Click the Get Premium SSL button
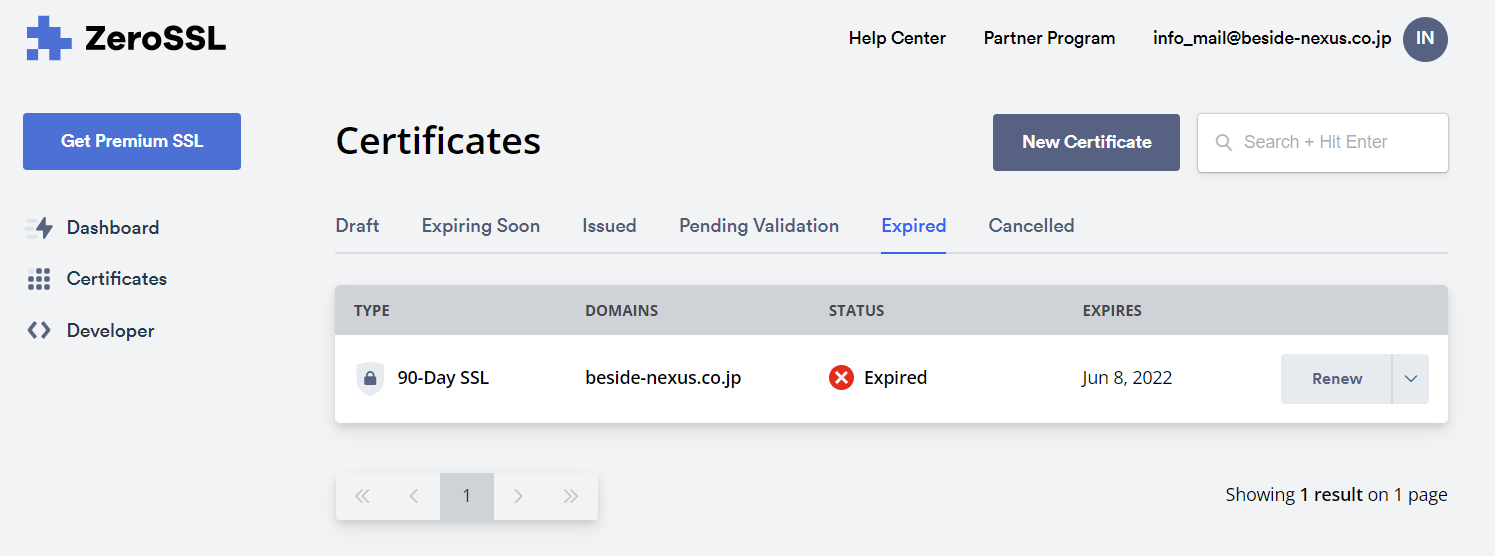 coord(132,142)
